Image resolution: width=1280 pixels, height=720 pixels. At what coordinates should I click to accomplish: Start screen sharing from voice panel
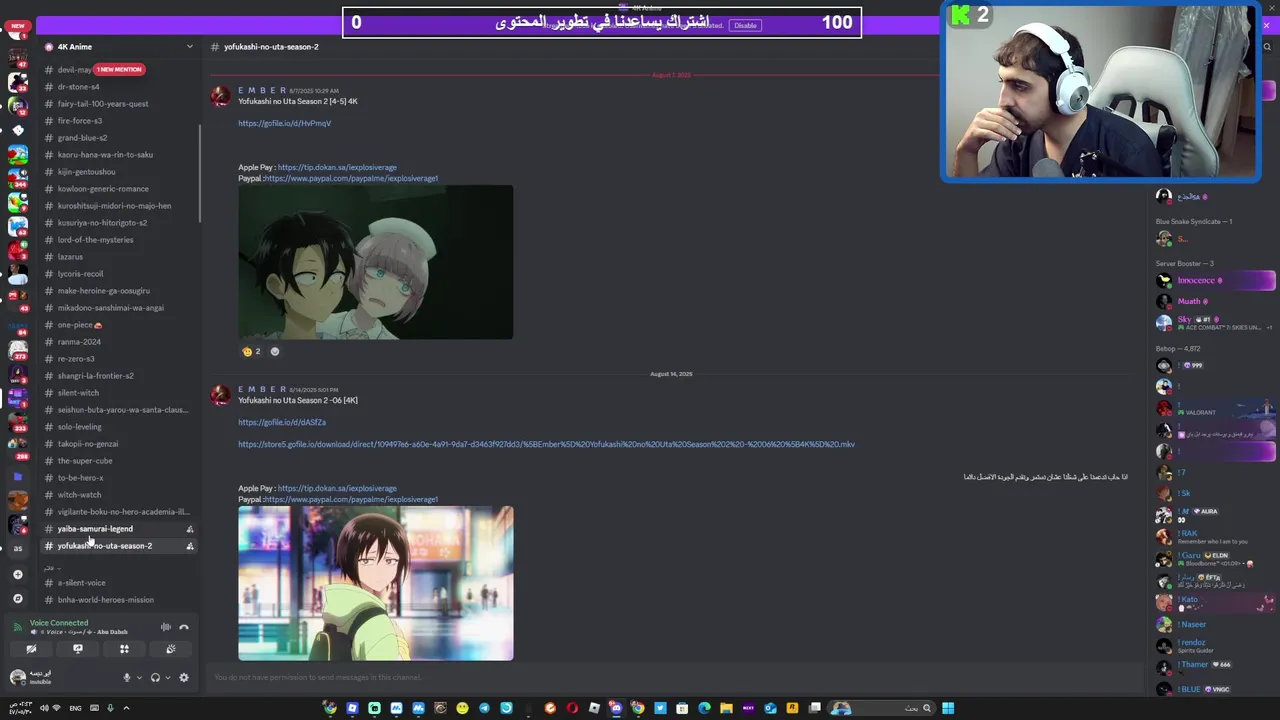coord(78,649)
